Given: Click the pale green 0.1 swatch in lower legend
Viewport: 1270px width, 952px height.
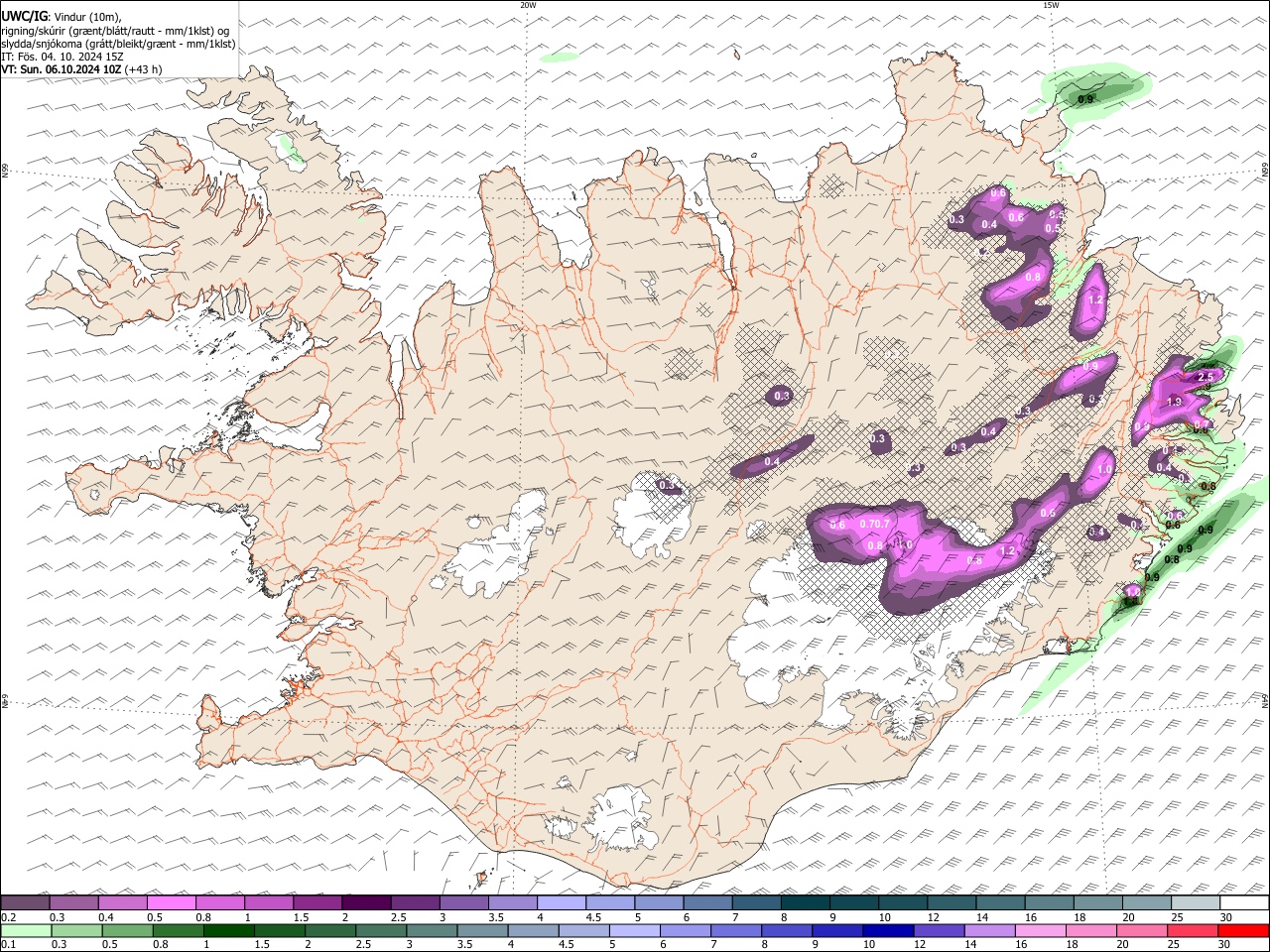Looking at the screenshot, I should click(26, 931).
